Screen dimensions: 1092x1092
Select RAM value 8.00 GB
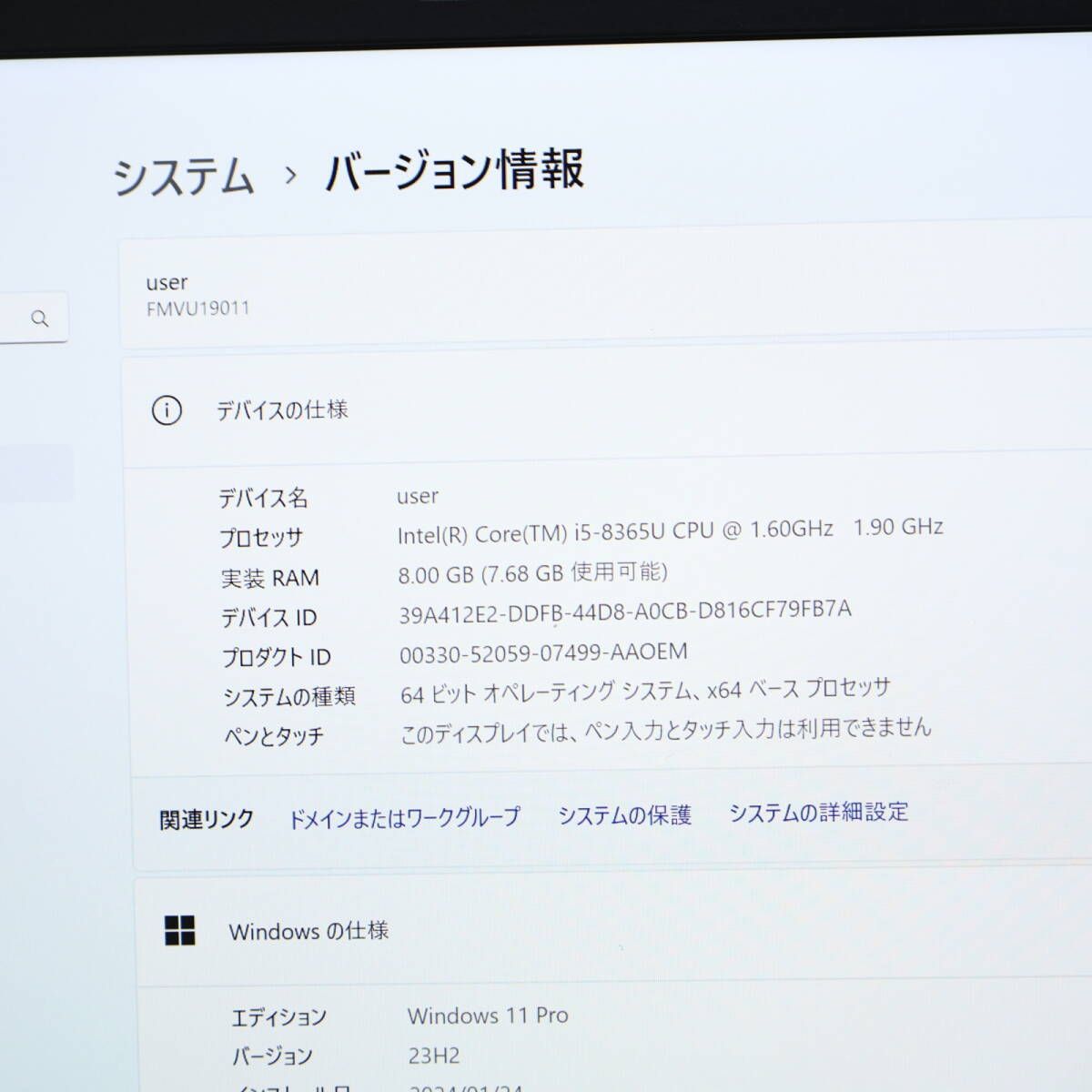(532, 572)
